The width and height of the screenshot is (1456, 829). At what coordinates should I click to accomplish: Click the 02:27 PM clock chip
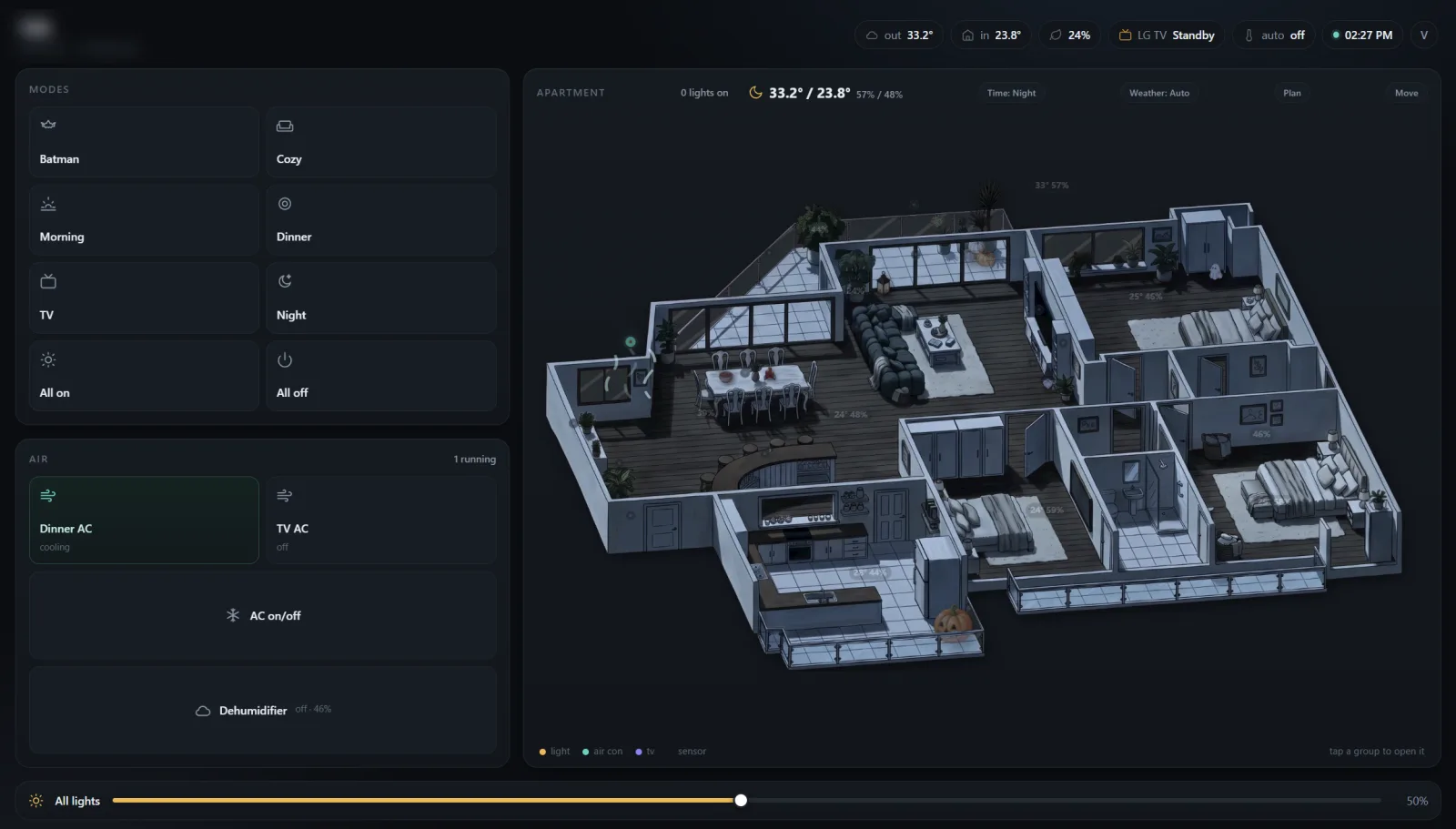tap(1361, 35)
